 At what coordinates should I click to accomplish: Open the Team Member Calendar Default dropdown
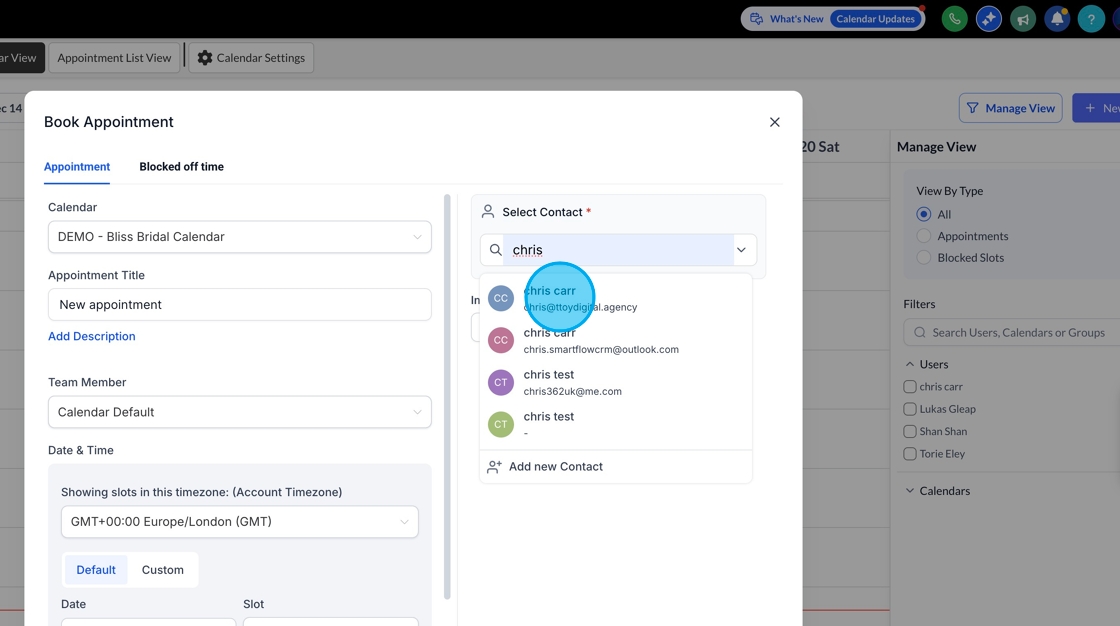(x=239, y=412)
